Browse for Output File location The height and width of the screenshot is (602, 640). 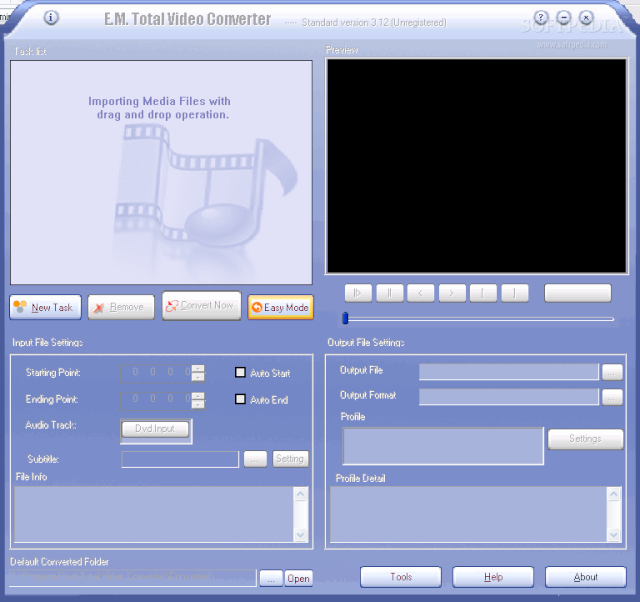tap(612, 372)
